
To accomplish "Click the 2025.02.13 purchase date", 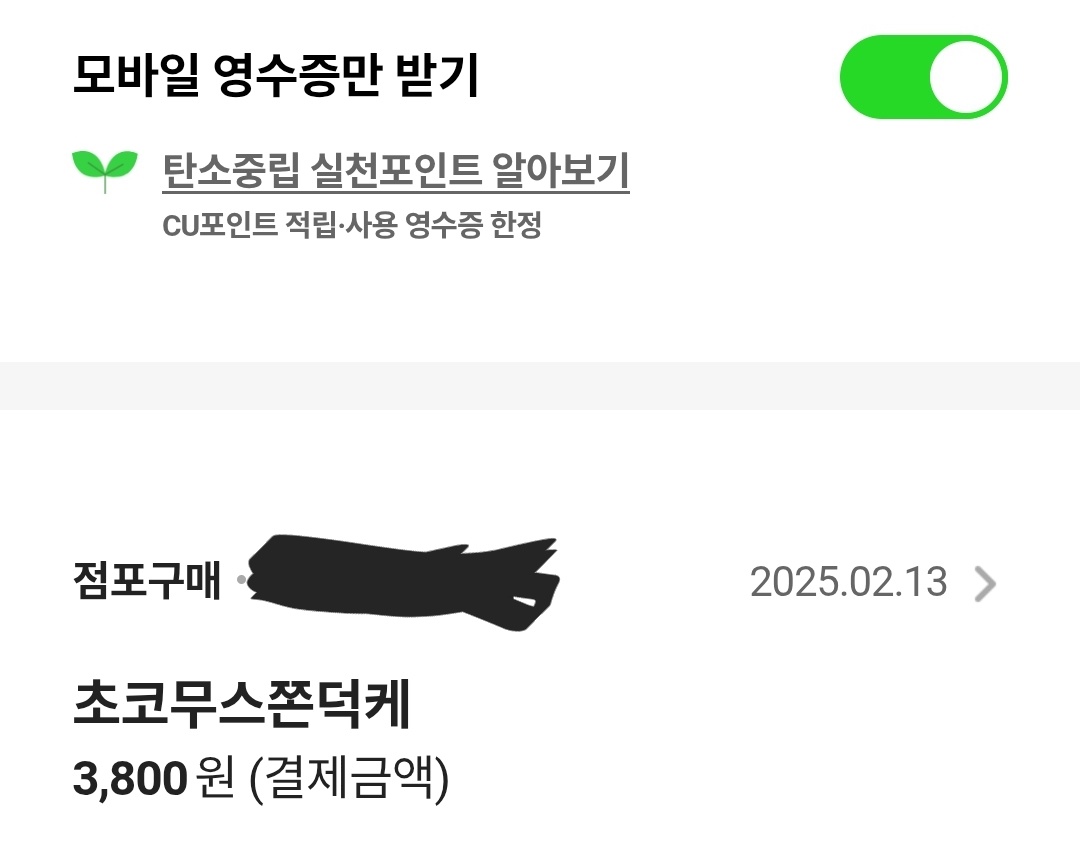I will (x=848, y=582).
